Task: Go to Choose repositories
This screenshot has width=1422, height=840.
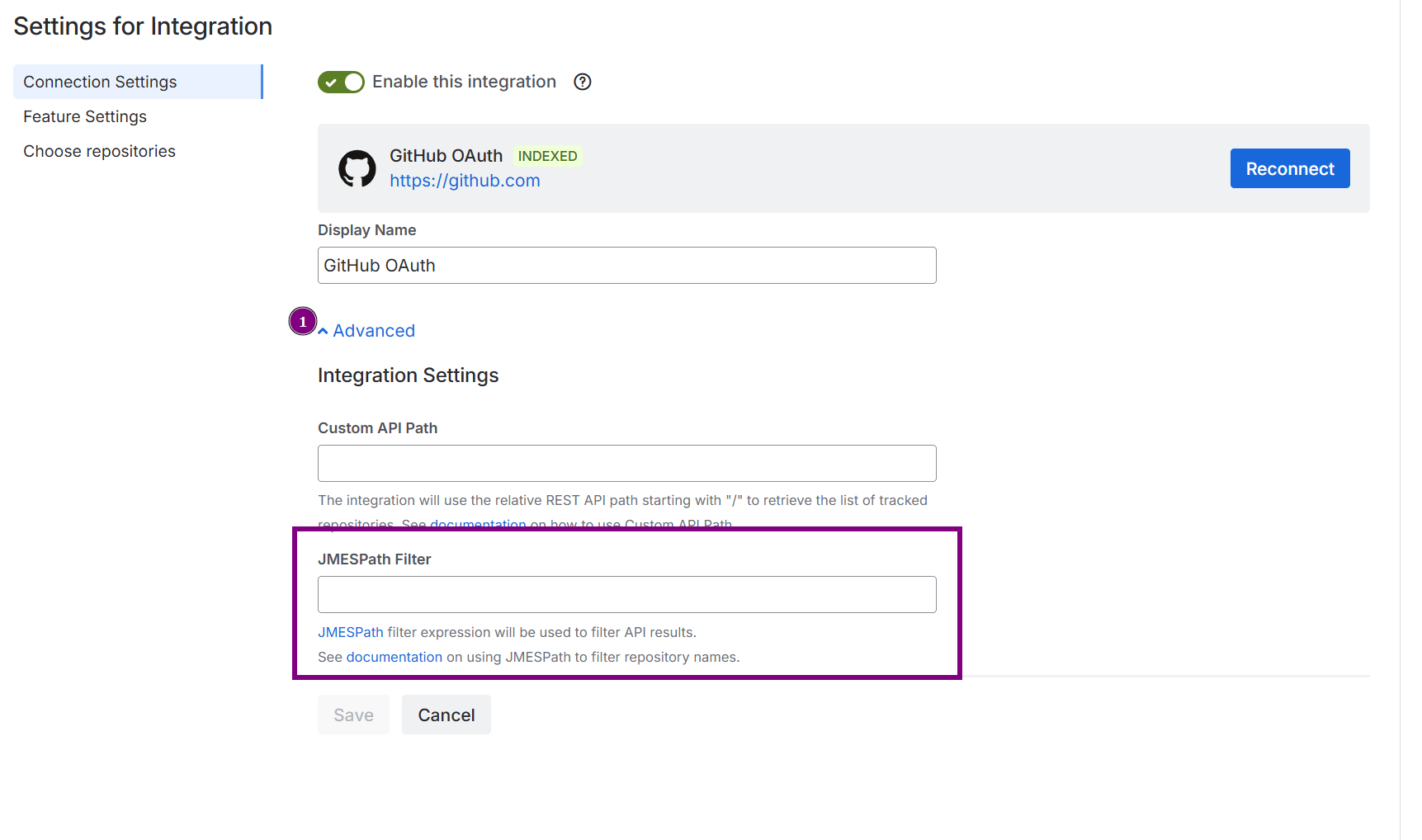Action: click(x=99, y=151)
